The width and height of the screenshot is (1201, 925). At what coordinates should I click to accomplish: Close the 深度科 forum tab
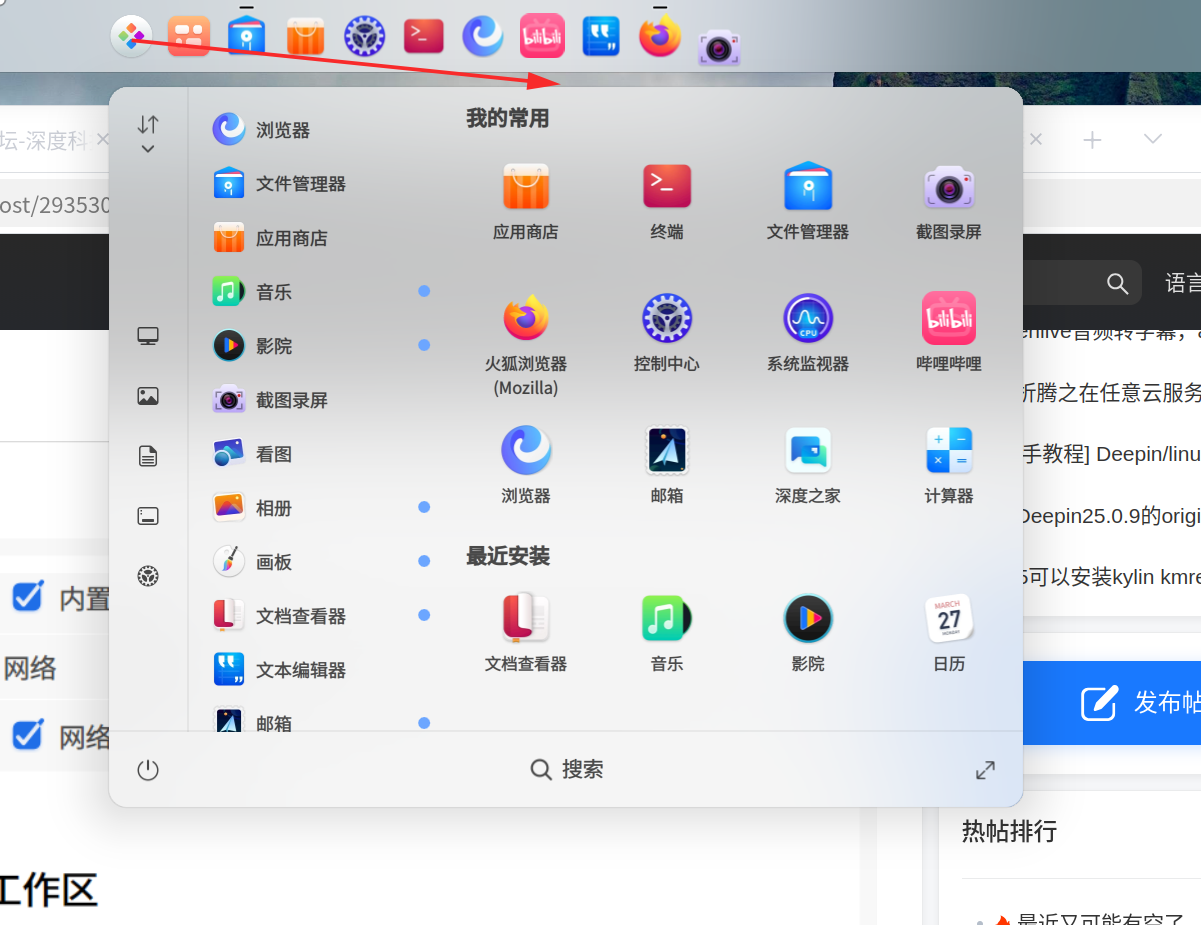pos(102,141)
